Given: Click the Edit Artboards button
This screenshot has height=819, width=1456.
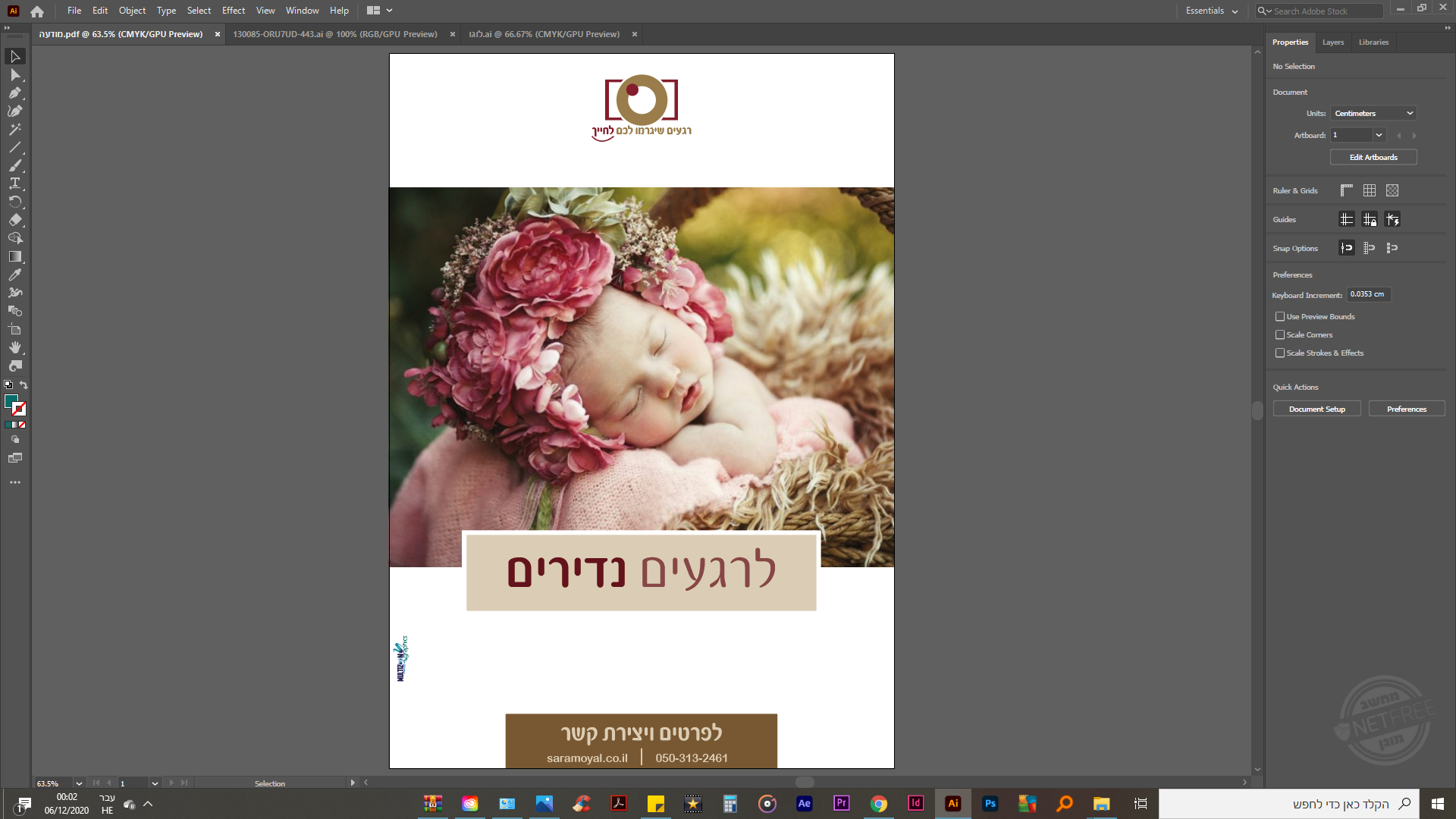Looking at the screenshot, I should [x=1373, y=157].
